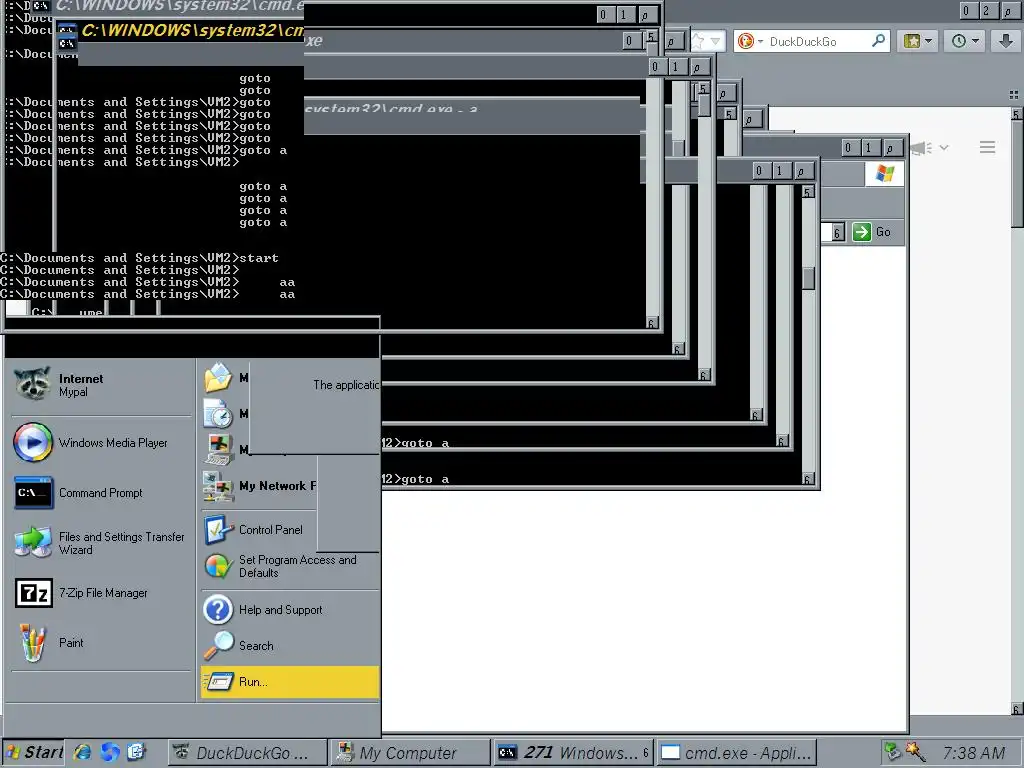The image size is (1024, 768).
Task: Click the tab groups grid icon
Action: pos(1014,95)
